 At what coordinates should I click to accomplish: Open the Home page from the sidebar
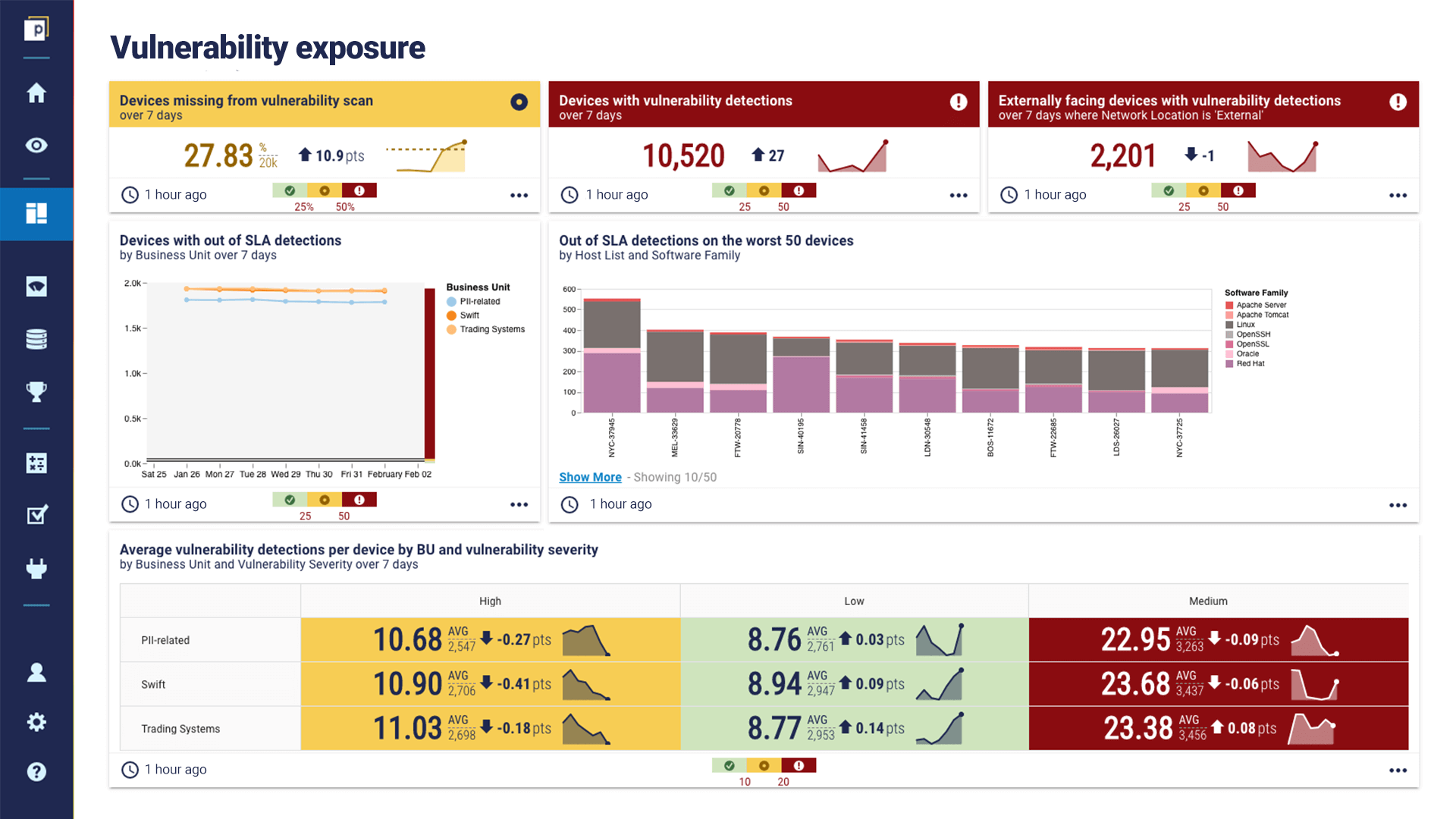point(36,93)
